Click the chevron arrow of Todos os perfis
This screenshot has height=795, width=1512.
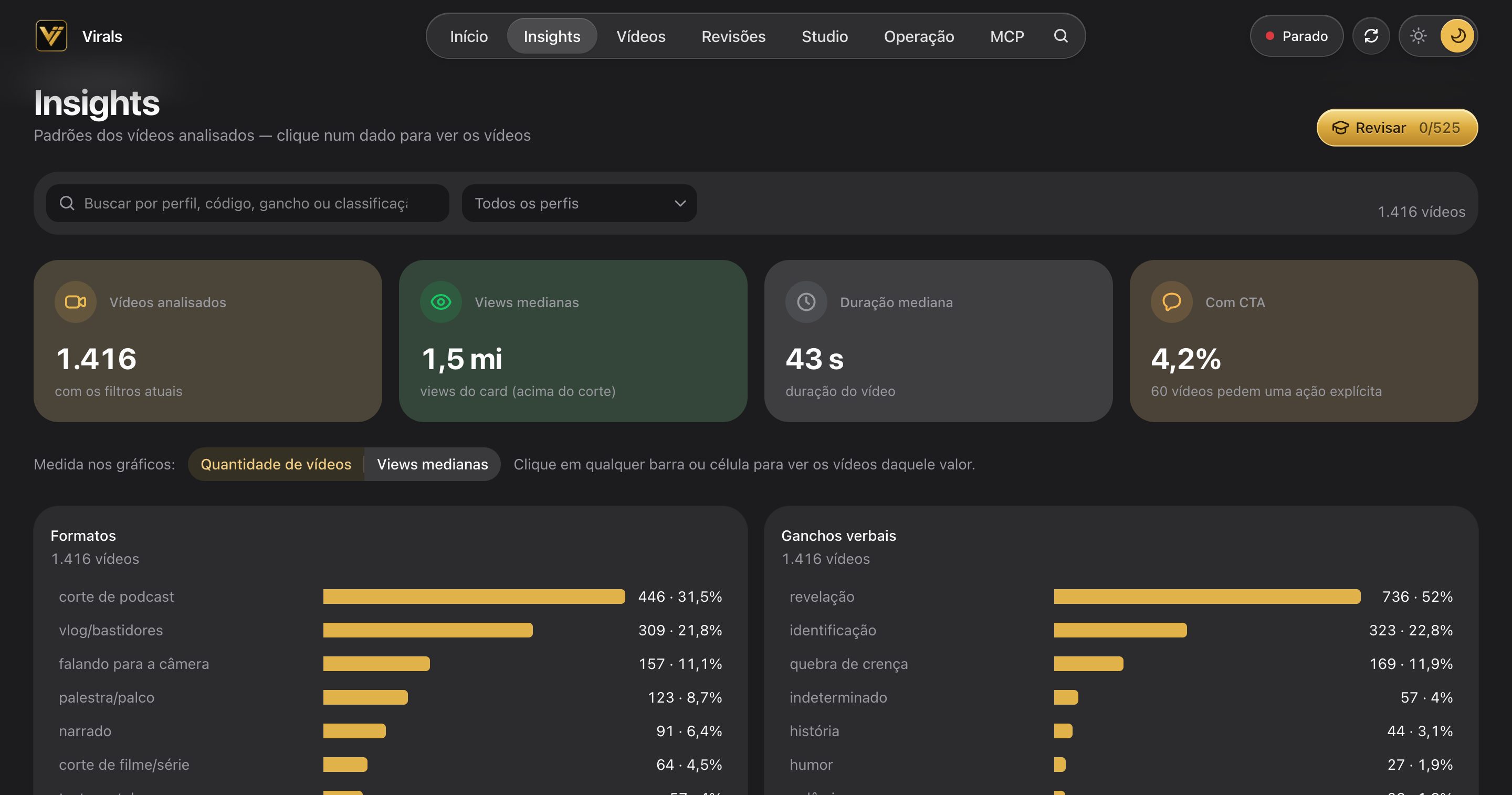point(680,203)
